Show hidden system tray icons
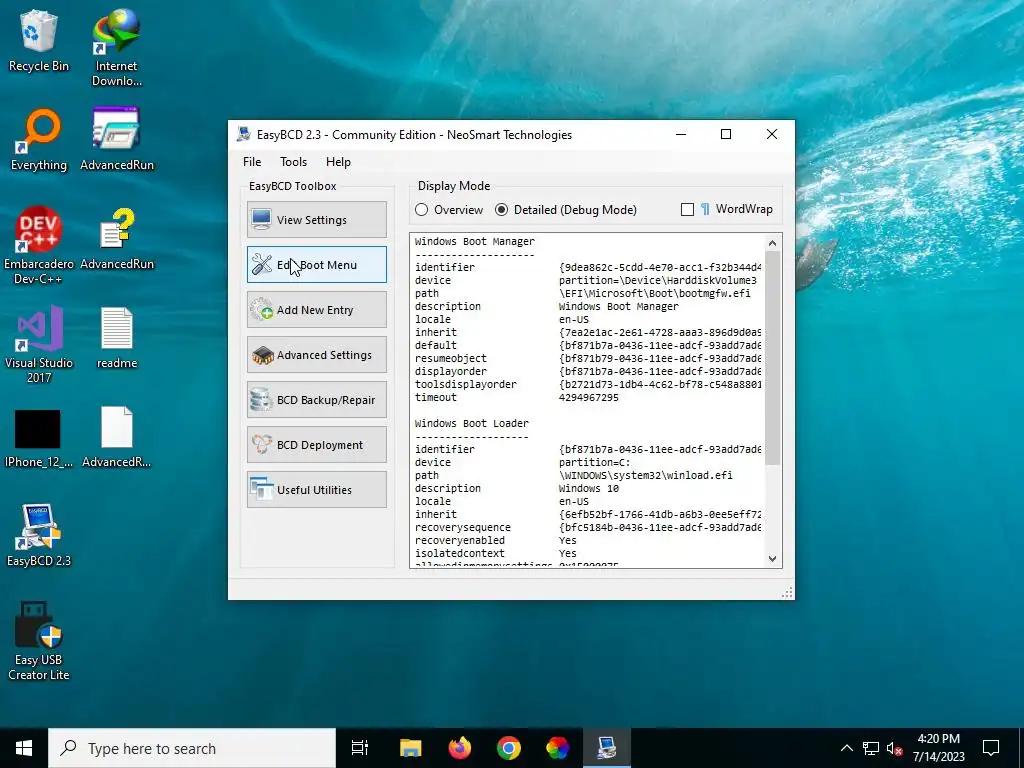The image size is (1024, 768). [x=846, y=748]
